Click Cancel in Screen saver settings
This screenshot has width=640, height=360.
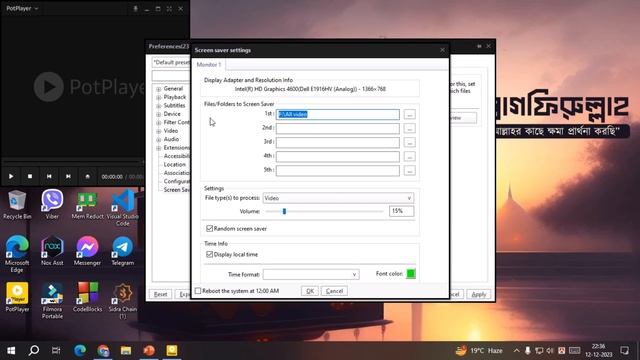coord(334,291)
